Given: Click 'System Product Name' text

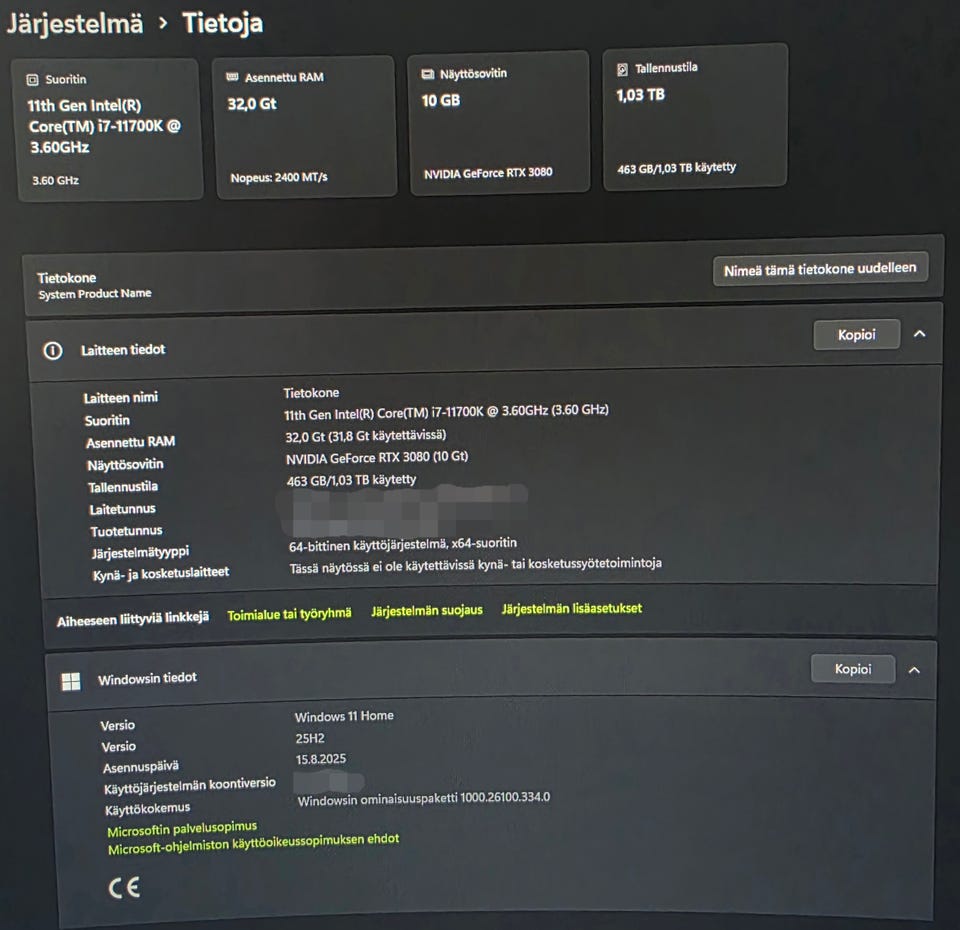Looking at the screenshot, I should [x=95, y=294].
